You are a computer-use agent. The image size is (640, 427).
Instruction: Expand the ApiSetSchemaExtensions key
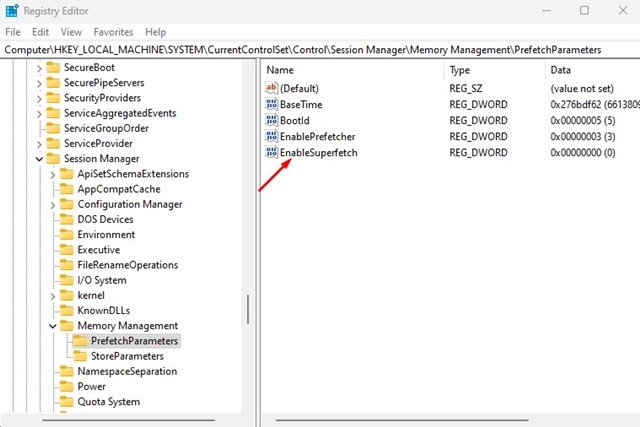pyautogui.click(x=53, y=174)
